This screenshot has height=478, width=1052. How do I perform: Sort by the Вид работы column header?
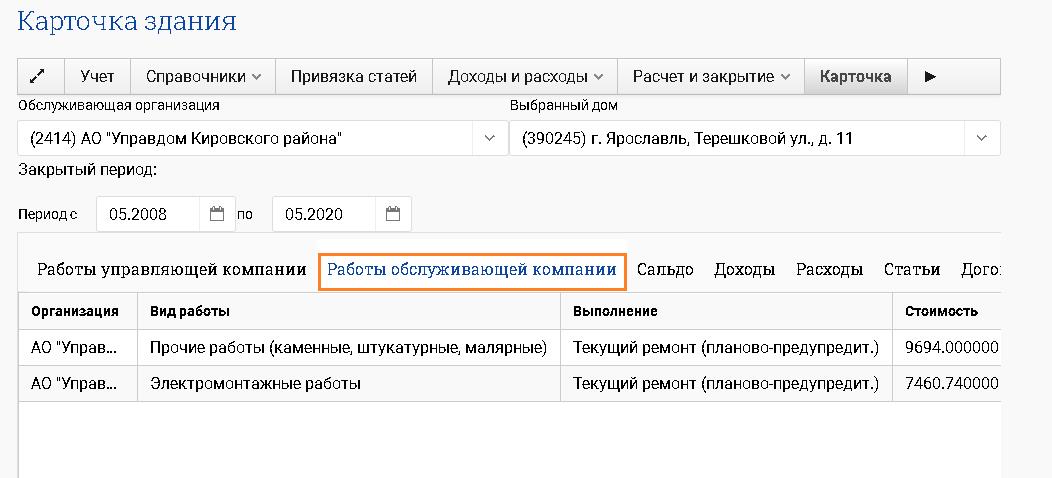[x=190, y=311]
